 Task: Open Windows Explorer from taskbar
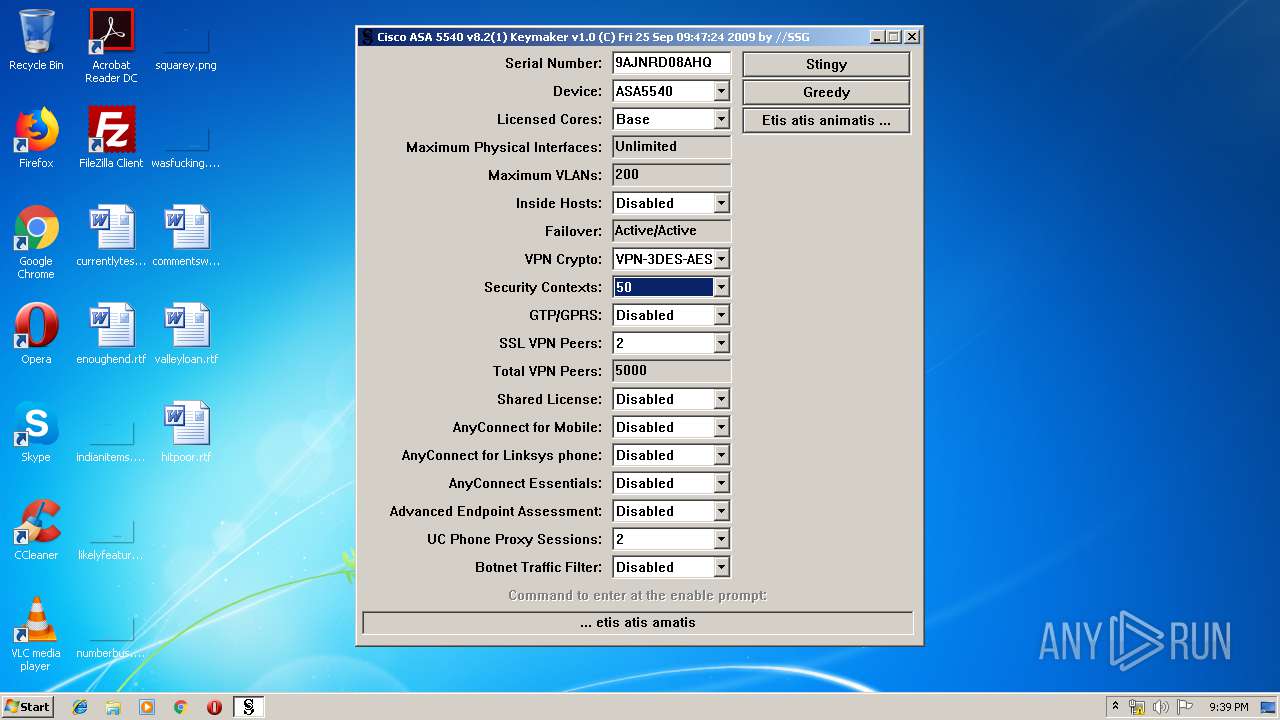tap(113, 707)
